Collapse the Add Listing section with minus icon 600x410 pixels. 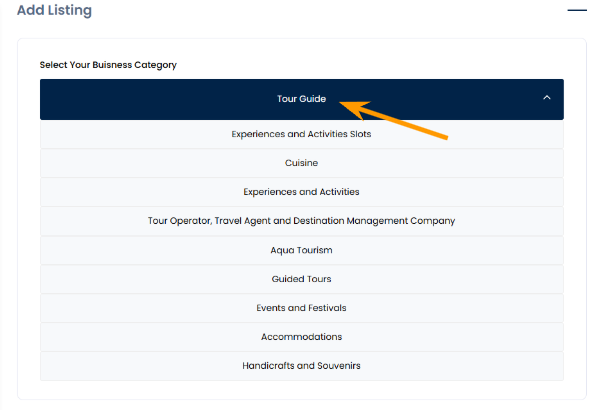click(x=576, y=9)
